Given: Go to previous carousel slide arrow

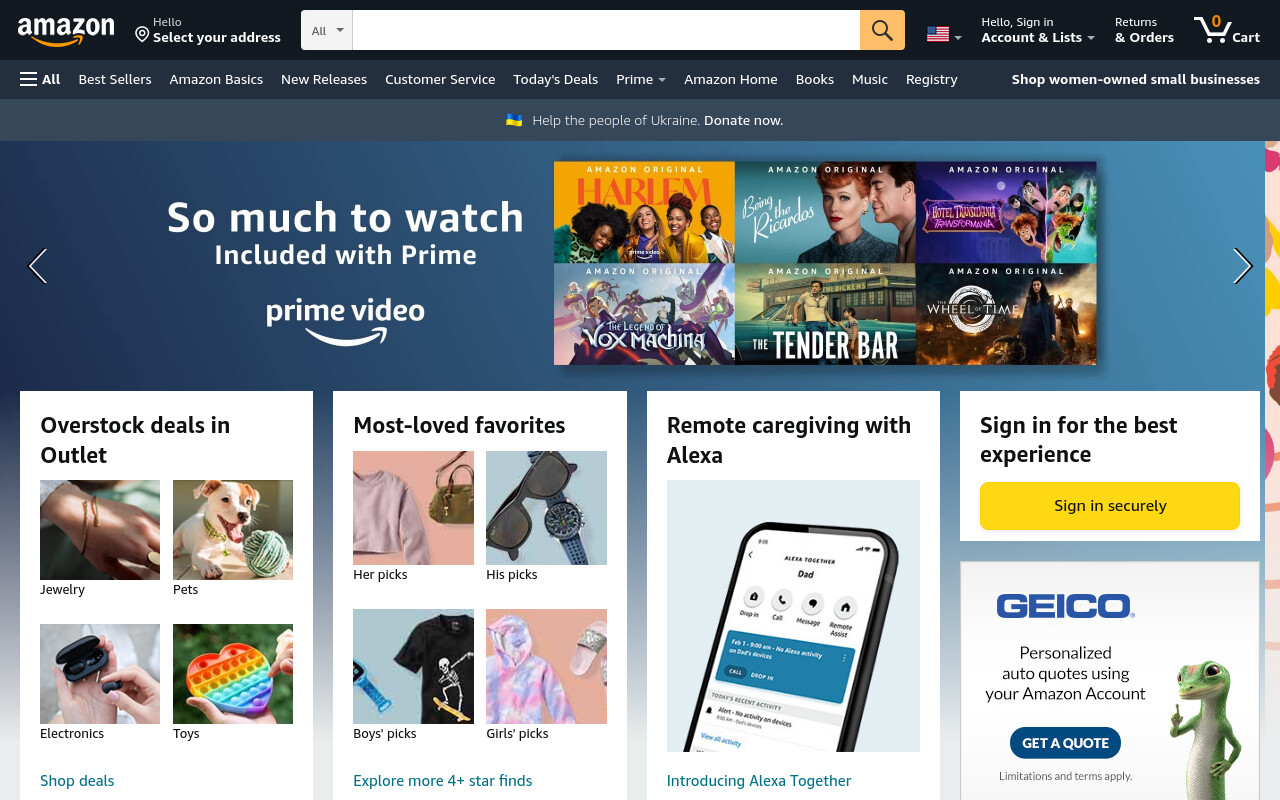Looking at the screenshot, I should pyautogui.click(x=38, y=266).
